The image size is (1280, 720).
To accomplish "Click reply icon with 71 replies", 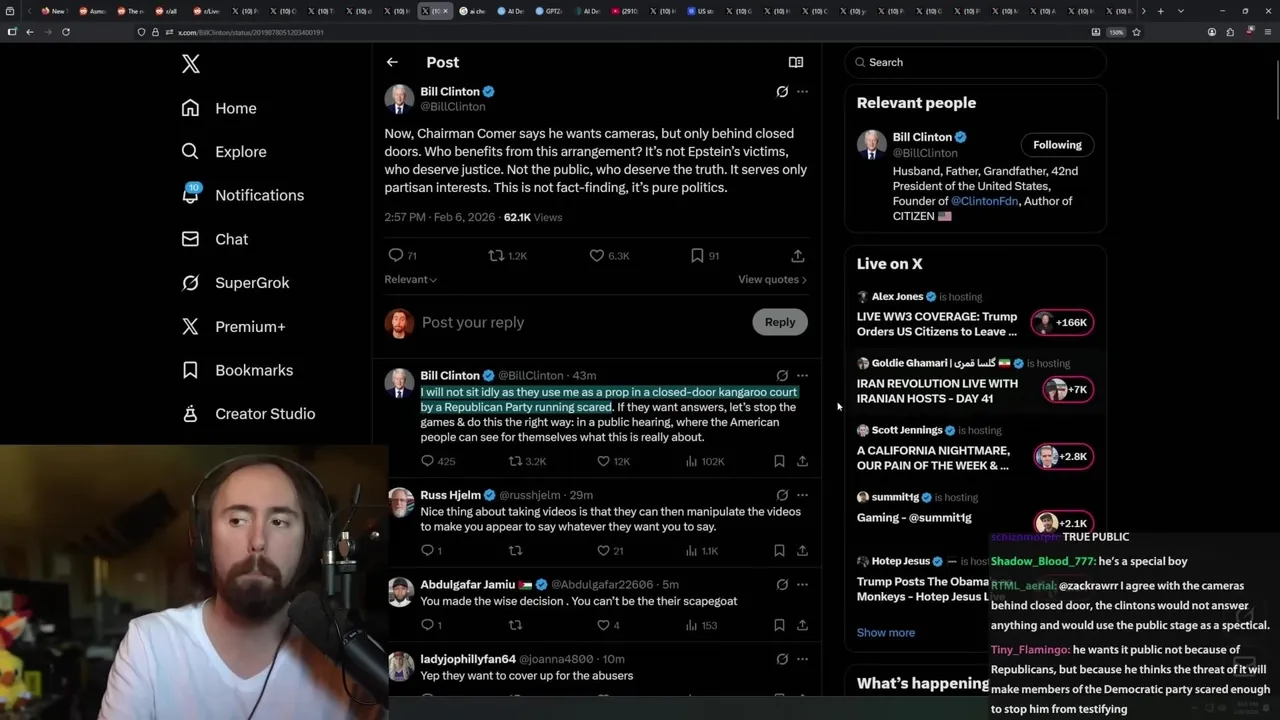I will [x=402, y=256].
